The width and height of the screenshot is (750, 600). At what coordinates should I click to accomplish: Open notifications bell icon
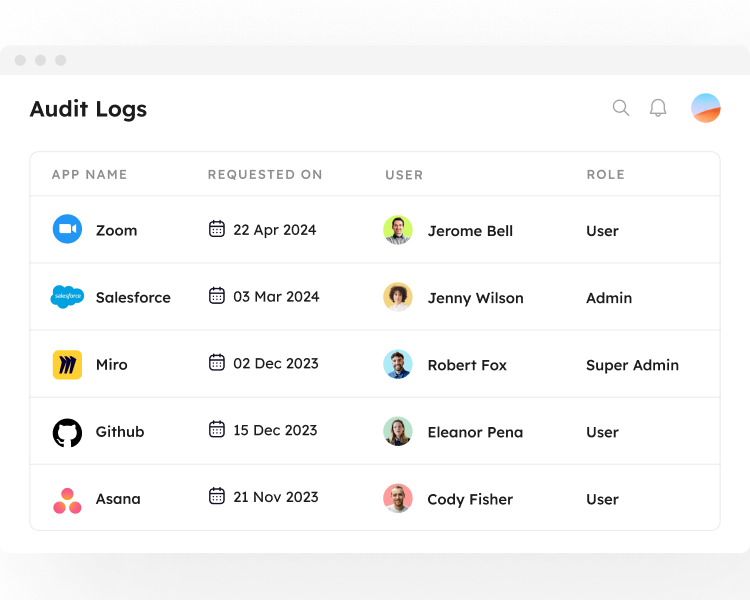[x=658, y=108]
